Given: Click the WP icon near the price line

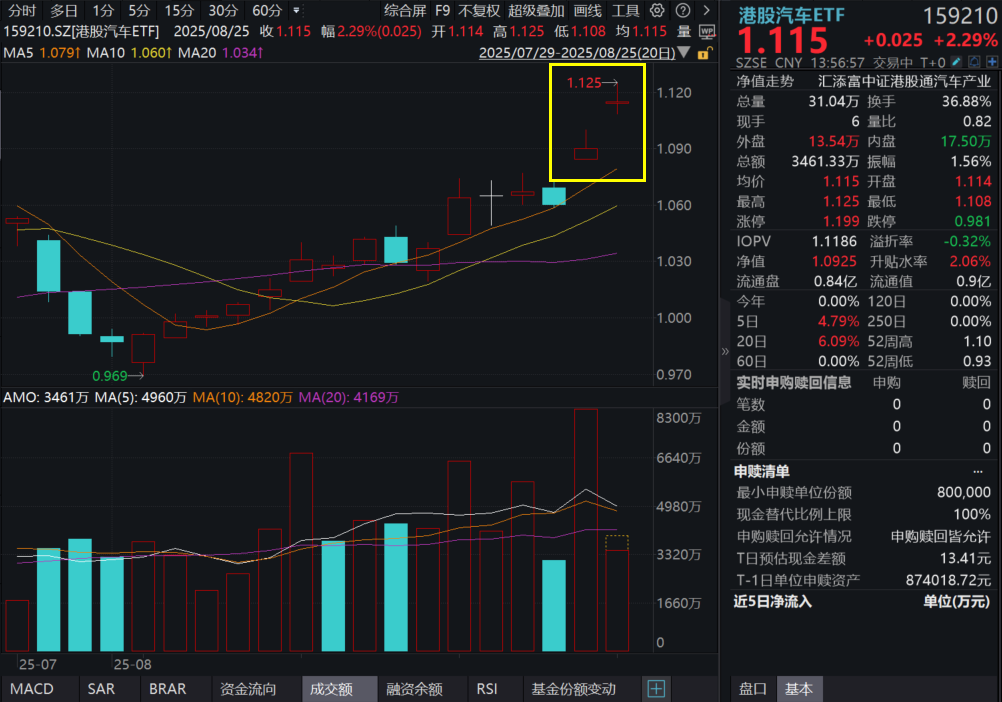Looking at the screenshot, I should (705, 31).
